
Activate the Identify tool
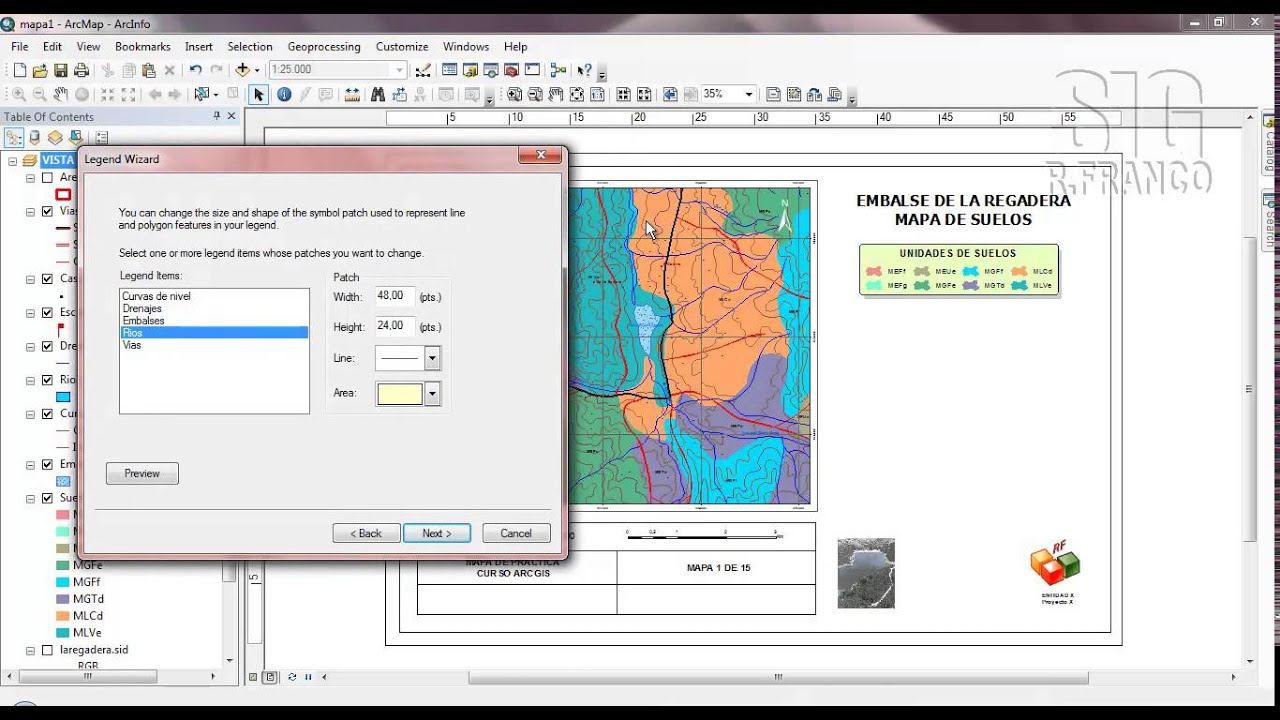point(284,94)
